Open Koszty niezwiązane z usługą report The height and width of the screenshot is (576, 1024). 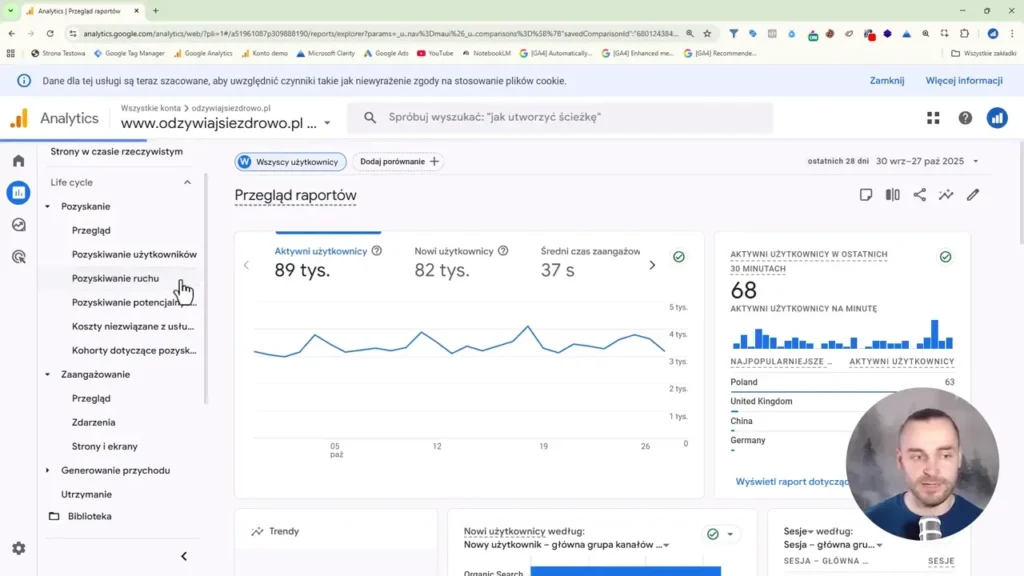point(133,327)
